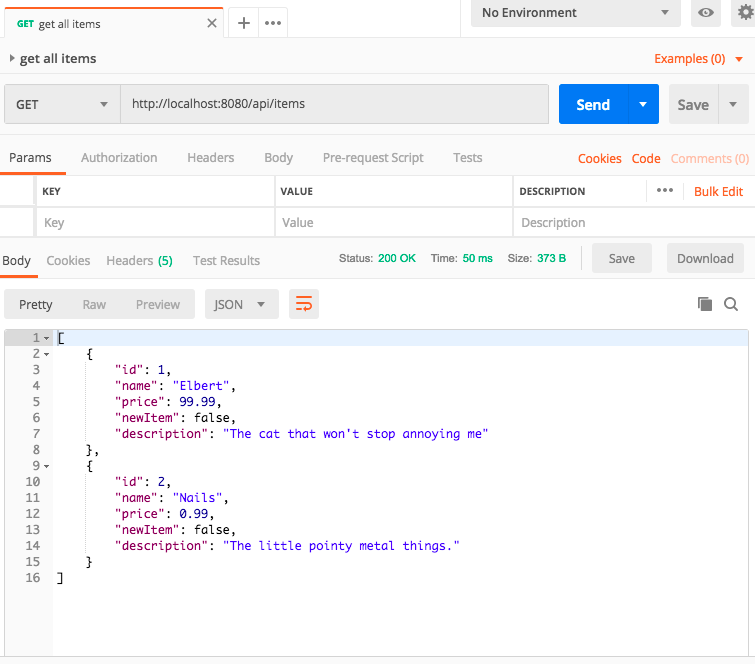Click the price value 0.99
Image resolution: width=755 pixels, height=664 pixels.
coord(194,514)
